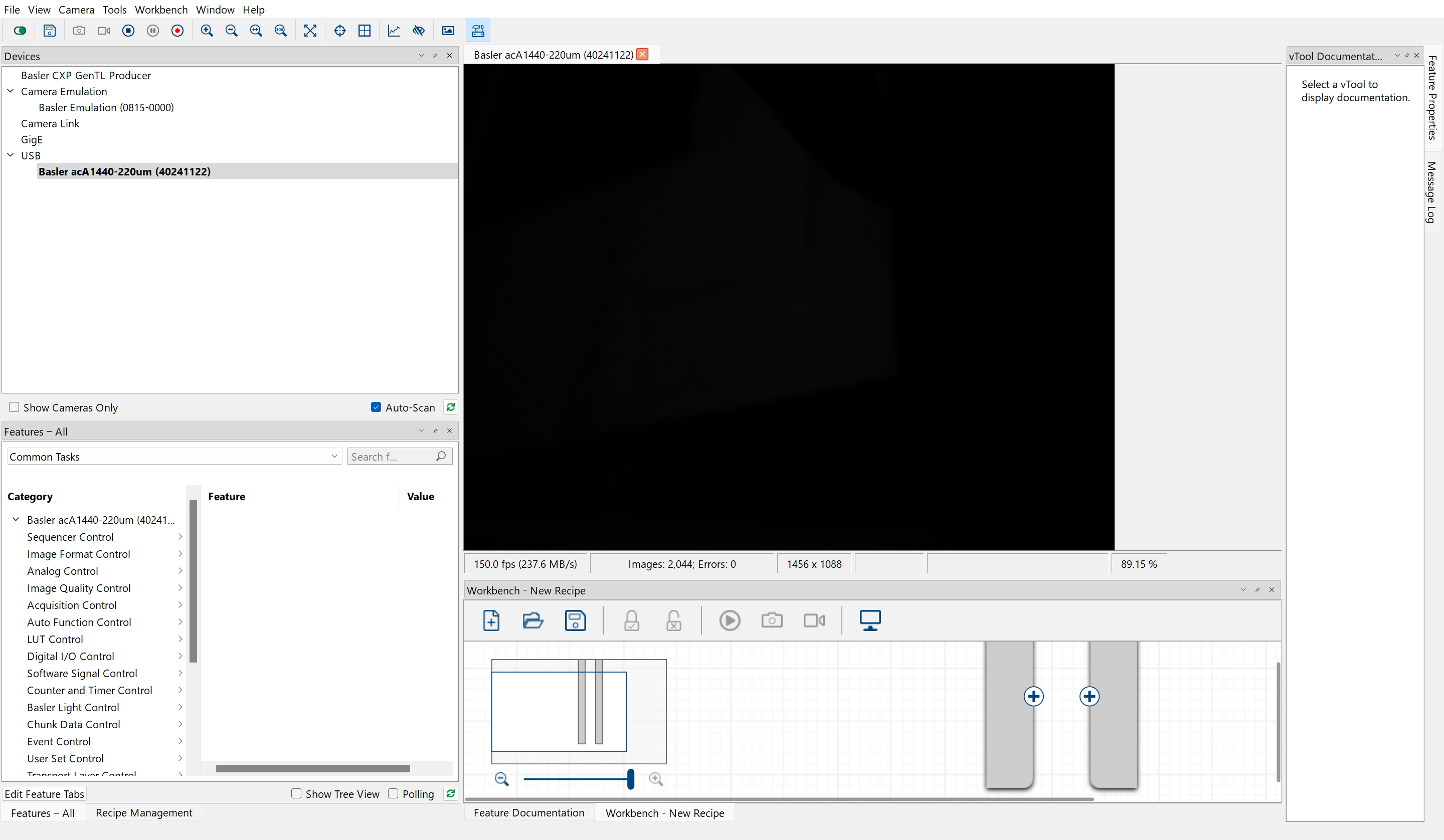Image resolution: width=1444 pixels, height=840 pixels.
Task: Click the stop grab toolbar icon
Action: pos(128,31)
